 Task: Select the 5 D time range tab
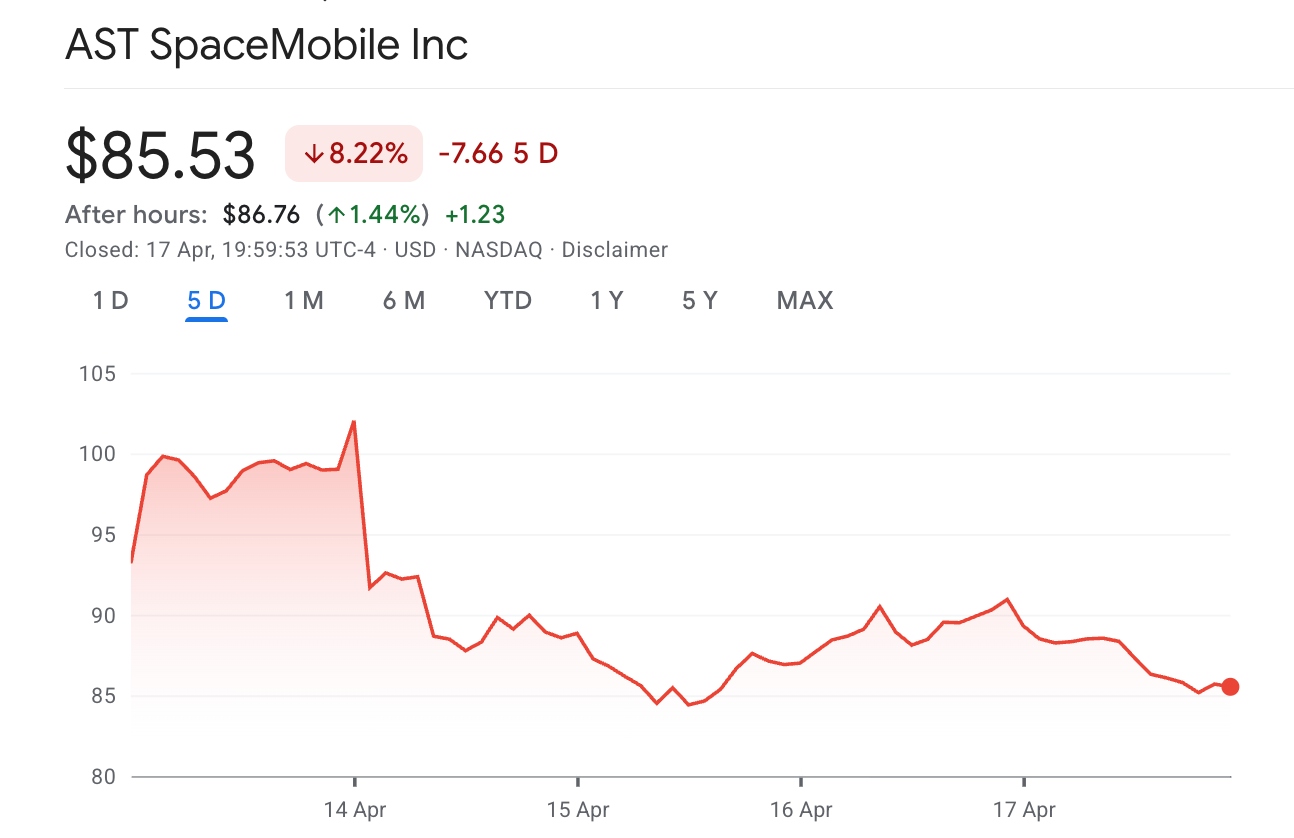207,301
